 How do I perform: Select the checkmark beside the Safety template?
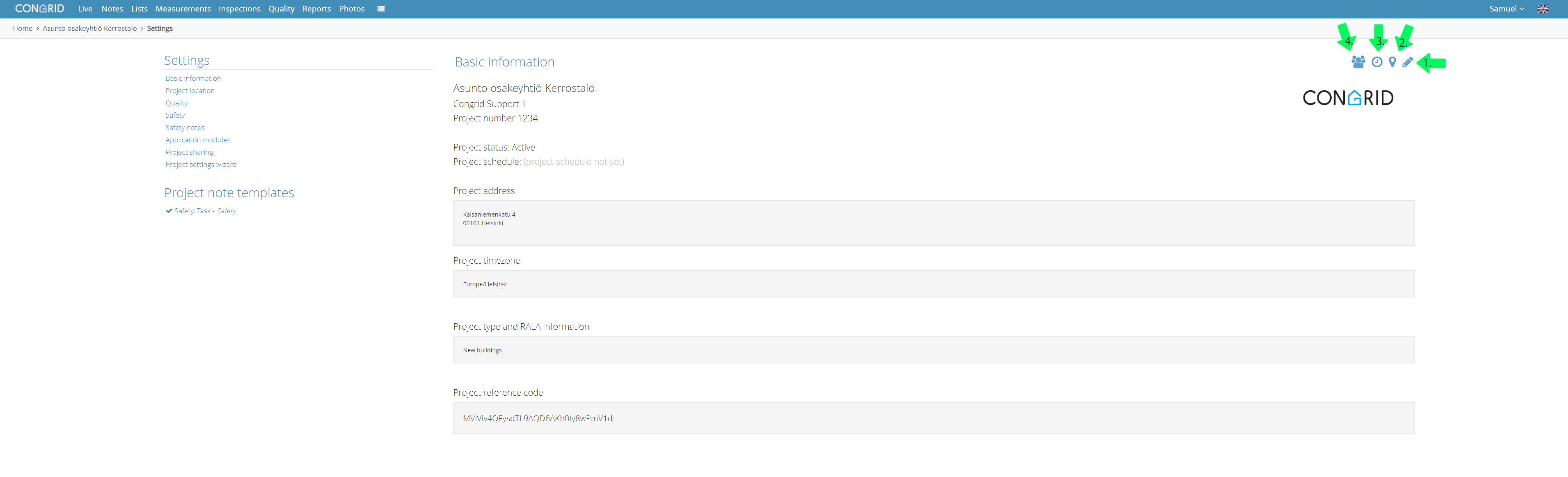[x=169, y=210]
